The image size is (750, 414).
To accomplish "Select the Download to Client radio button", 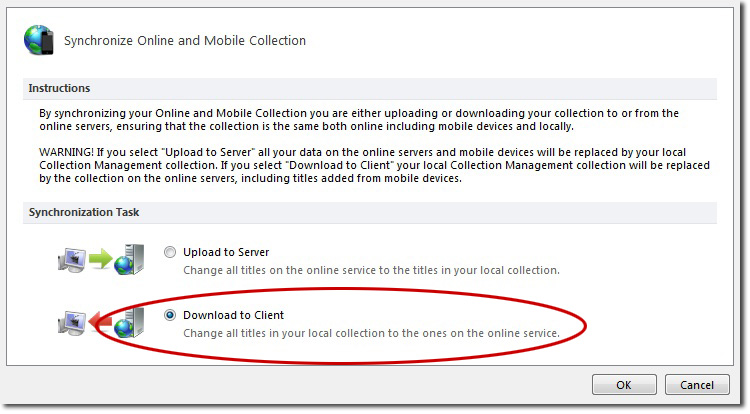I will (170, 315).
